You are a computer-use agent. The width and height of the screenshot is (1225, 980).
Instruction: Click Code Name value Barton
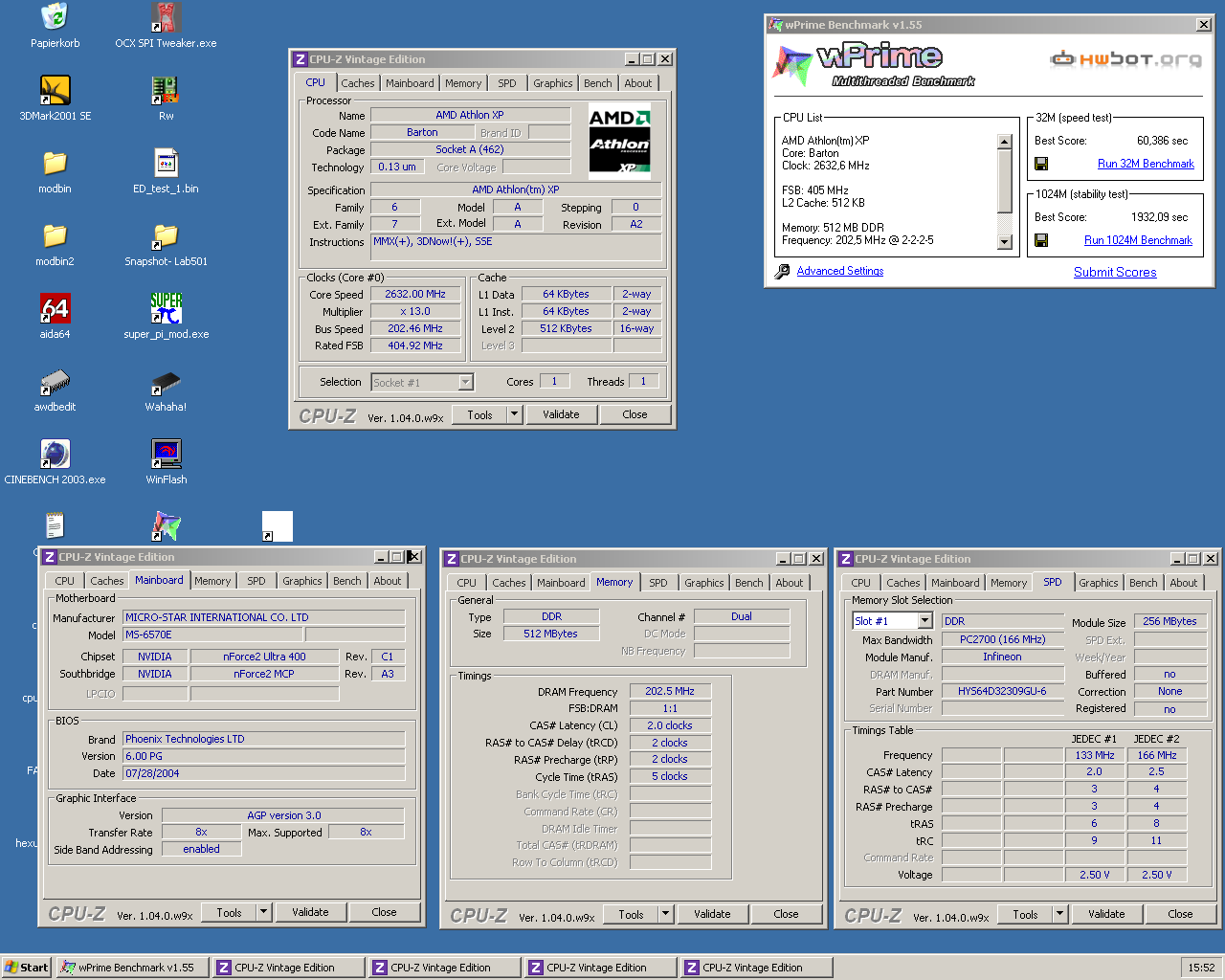coord(422,132)
